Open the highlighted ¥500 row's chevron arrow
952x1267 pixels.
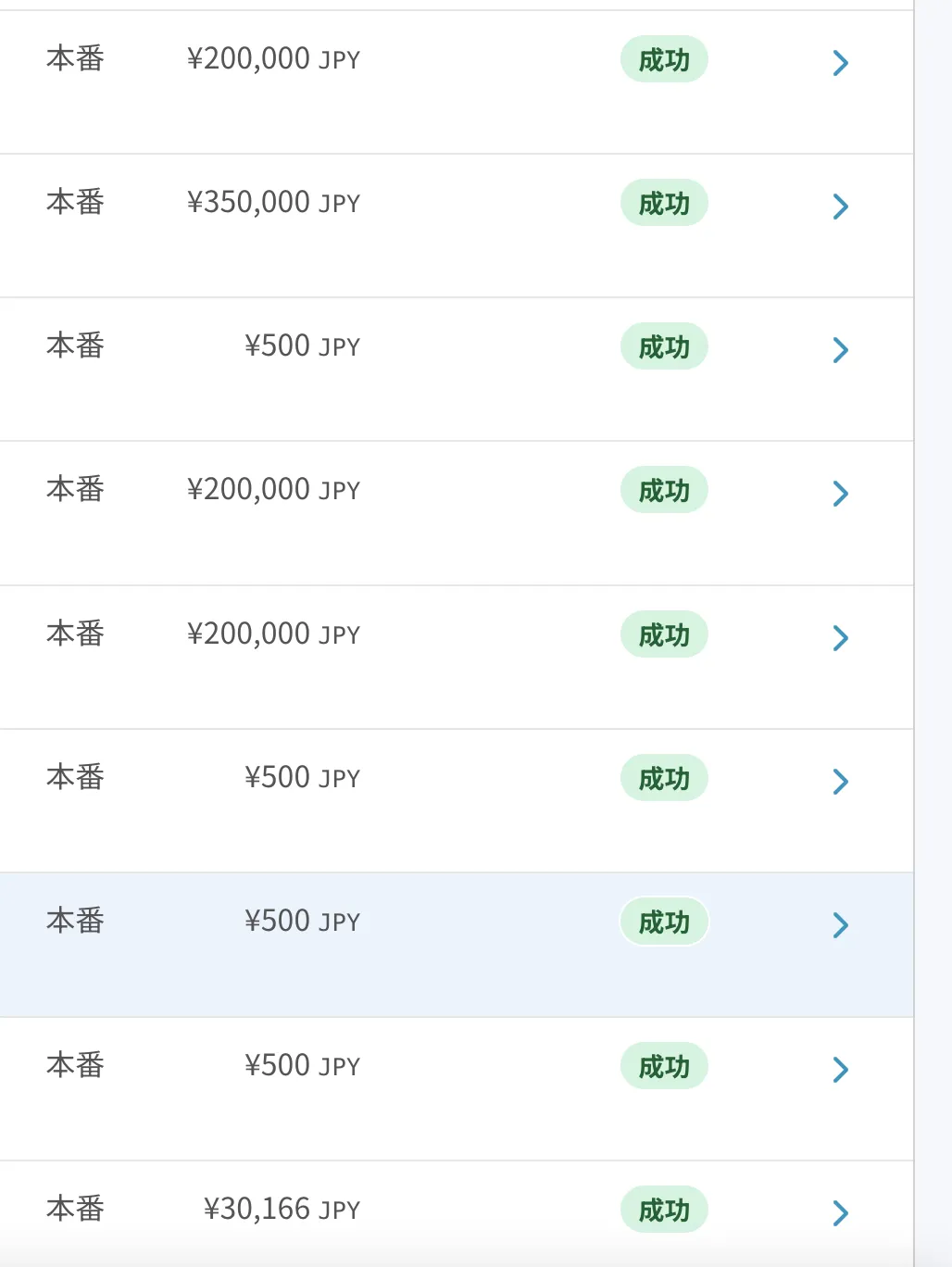click(x=840, y=924)
